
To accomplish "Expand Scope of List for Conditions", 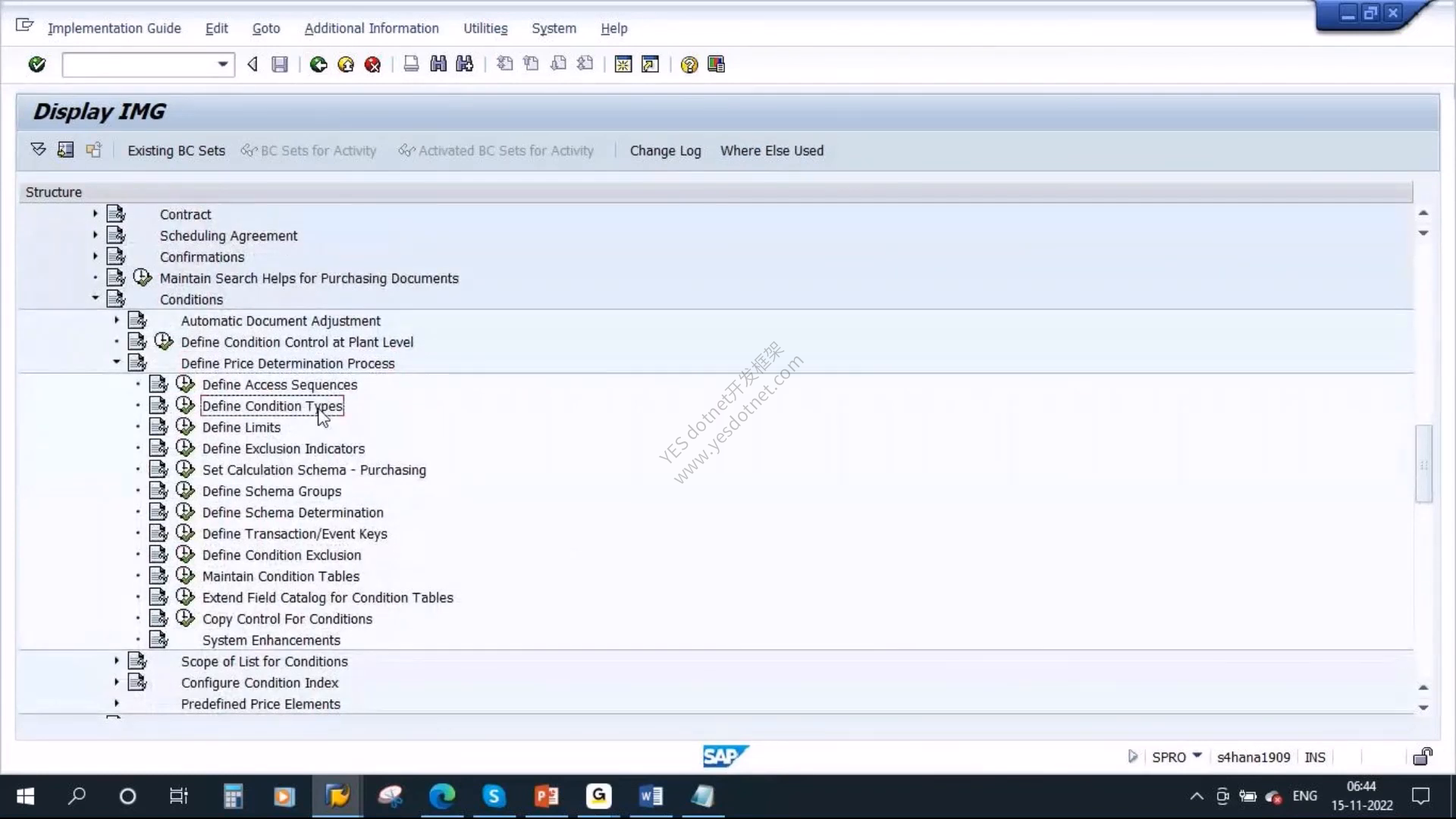I will coord(117,661).
